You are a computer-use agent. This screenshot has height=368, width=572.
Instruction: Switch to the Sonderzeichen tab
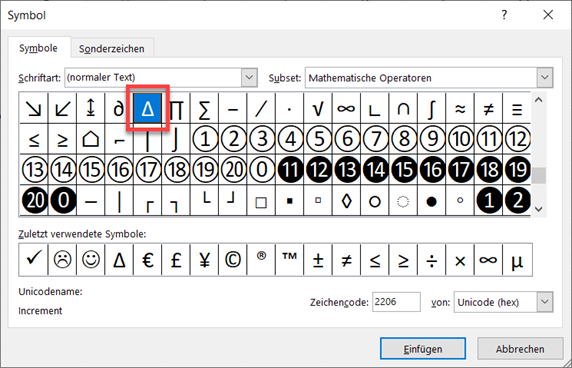[112, 49]
